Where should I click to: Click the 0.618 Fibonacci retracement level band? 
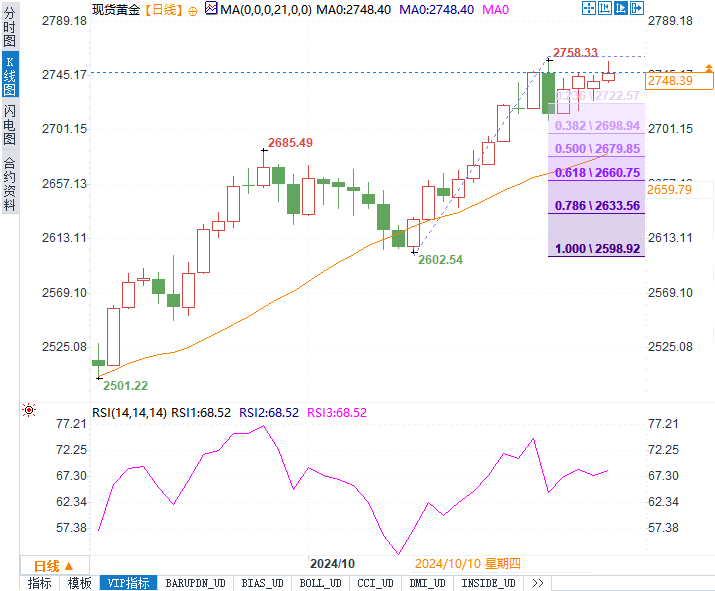(596, 173)
